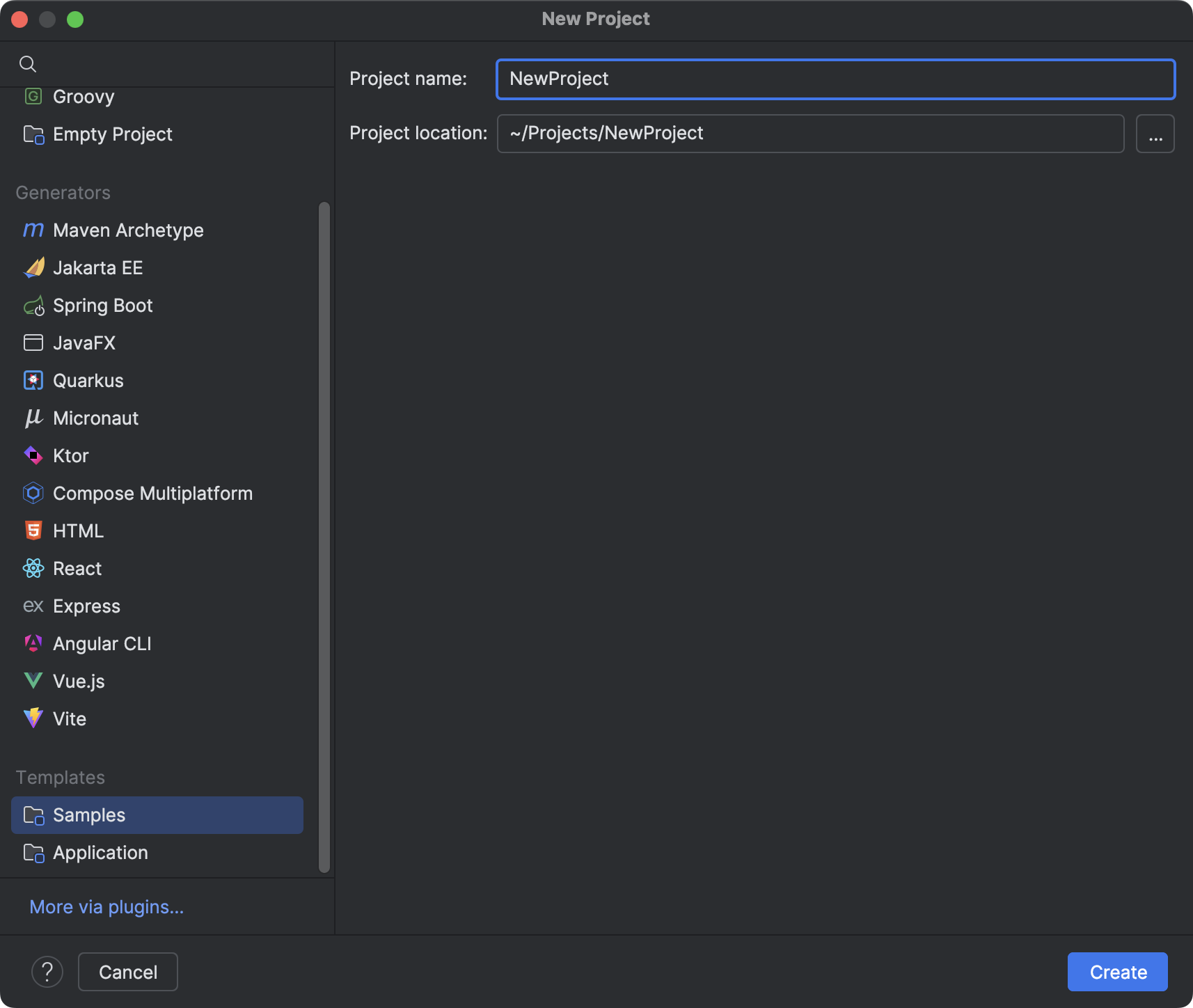Click the search icon in the sidebar

click(29, 63)
